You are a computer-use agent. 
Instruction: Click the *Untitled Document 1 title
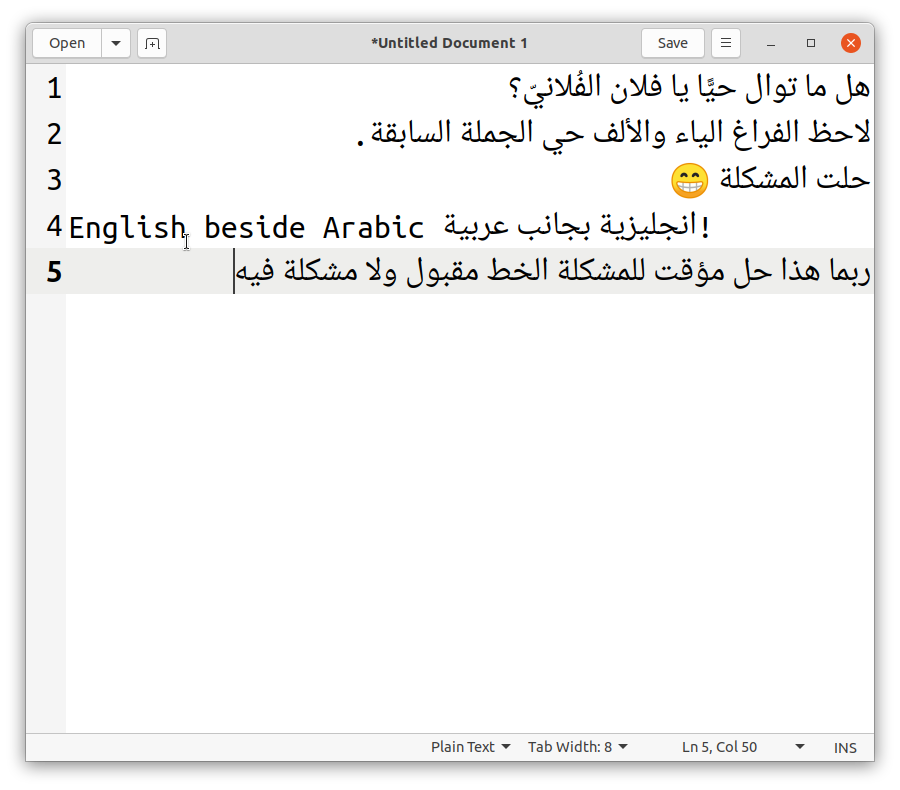pos(449,43)
